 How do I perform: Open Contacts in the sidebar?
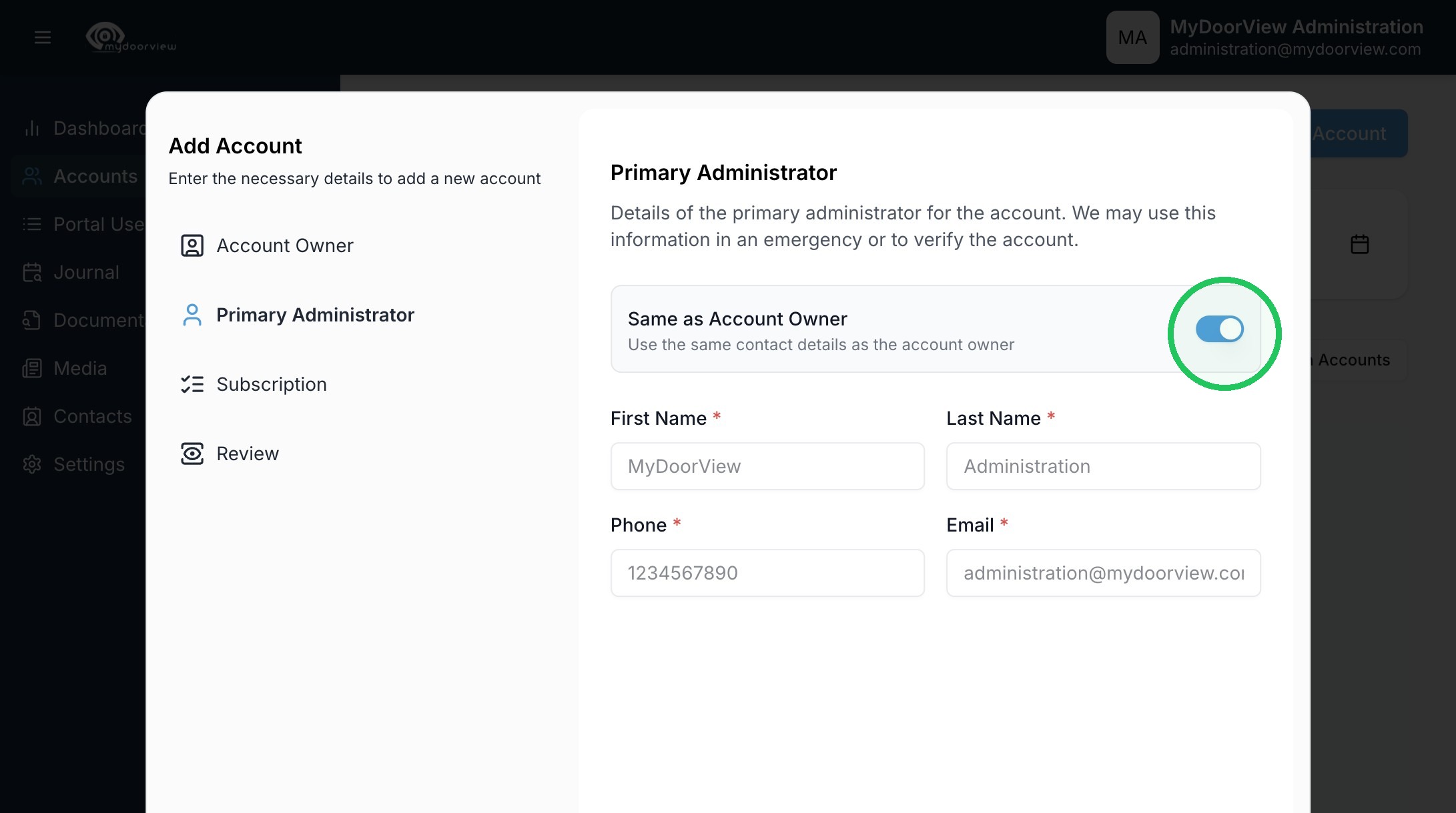pyautogui.click(x=79, y=416)
